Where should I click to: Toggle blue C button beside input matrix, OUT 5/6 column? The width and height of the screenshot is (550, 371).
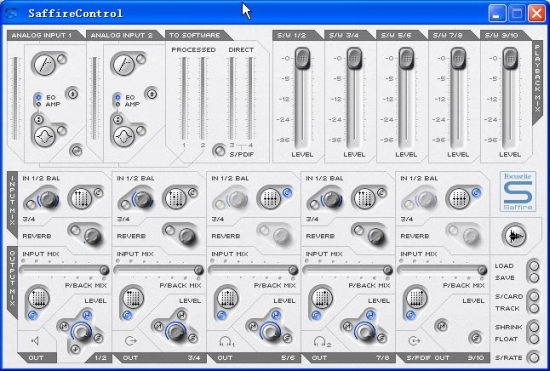click(x=287, y=192)
